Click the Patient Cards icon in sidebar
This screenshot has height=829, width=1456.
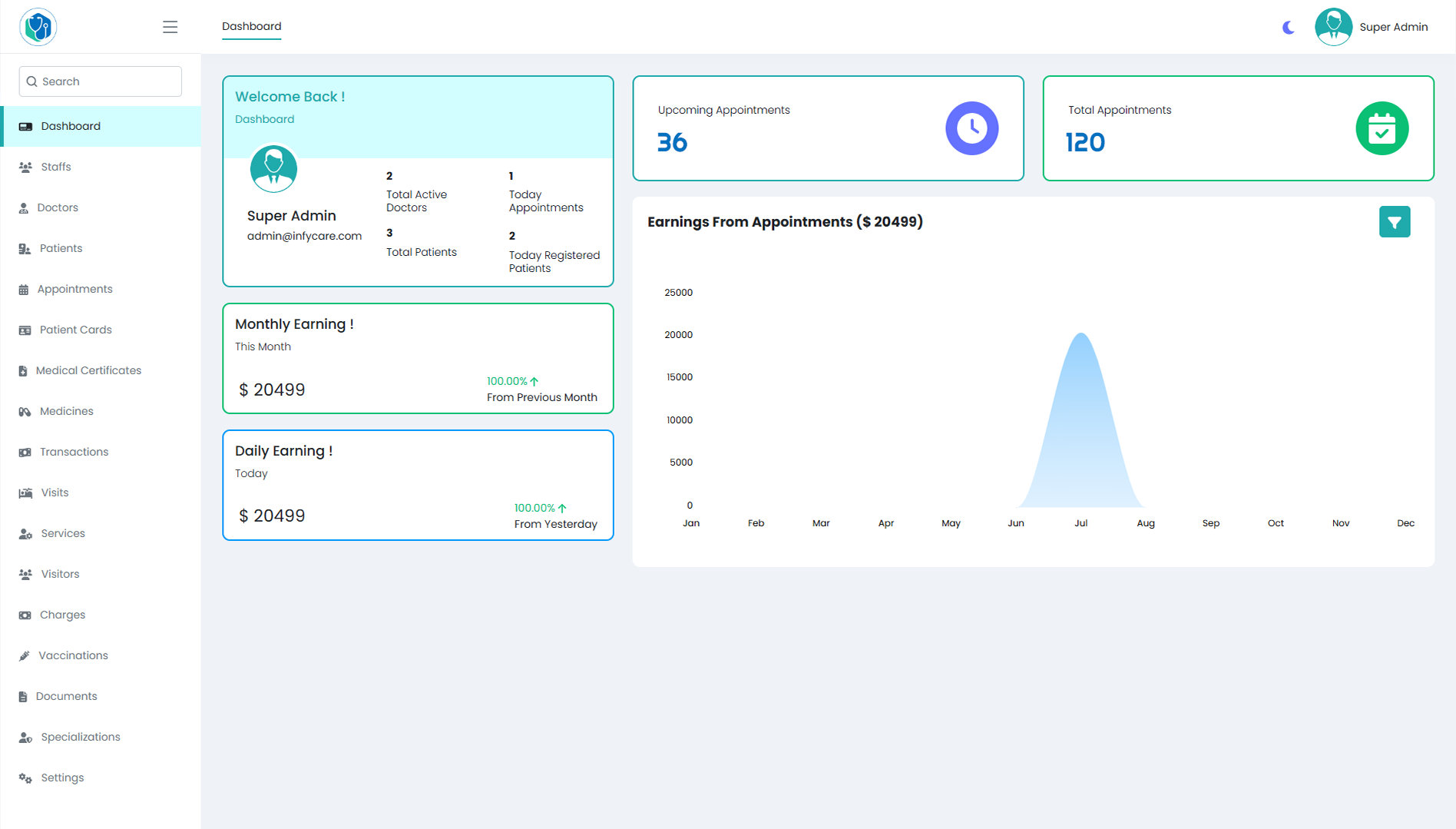point(25,330)
